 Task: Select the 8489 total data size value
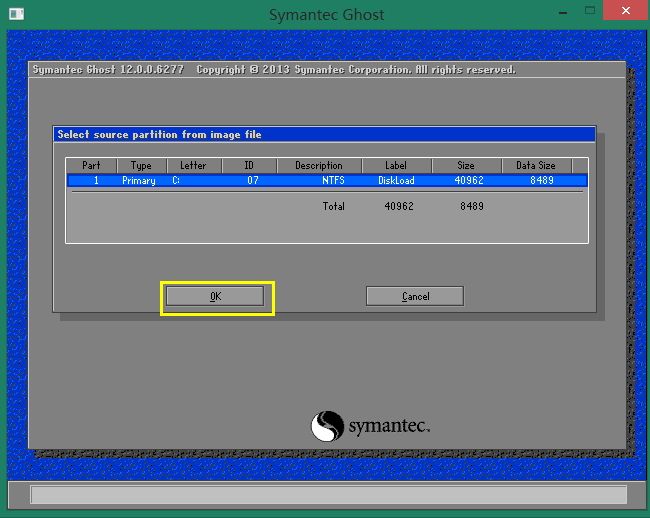pyautogui.click(x=472, y=206)
